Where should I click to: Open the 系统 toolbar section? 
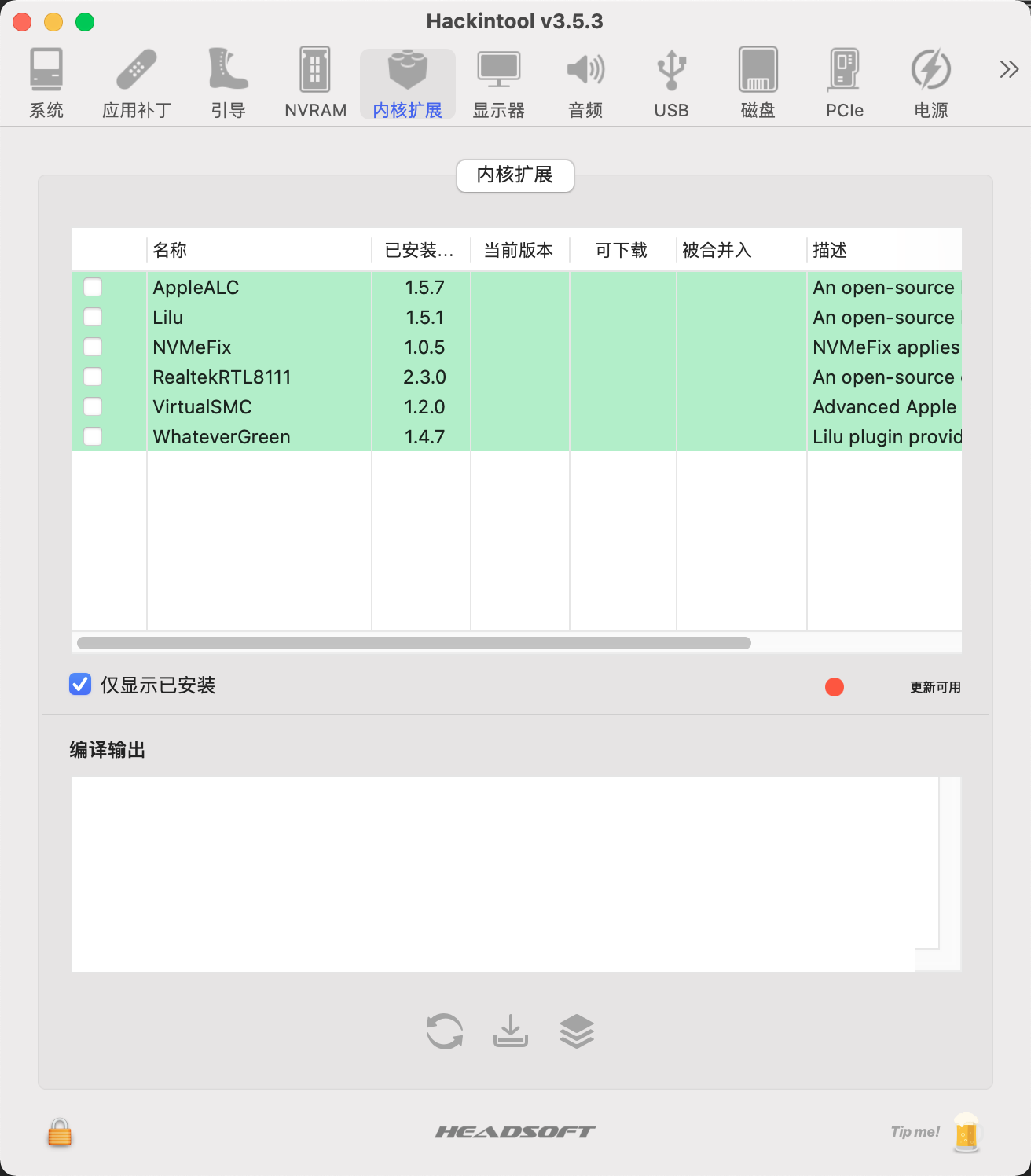[46, 83]
